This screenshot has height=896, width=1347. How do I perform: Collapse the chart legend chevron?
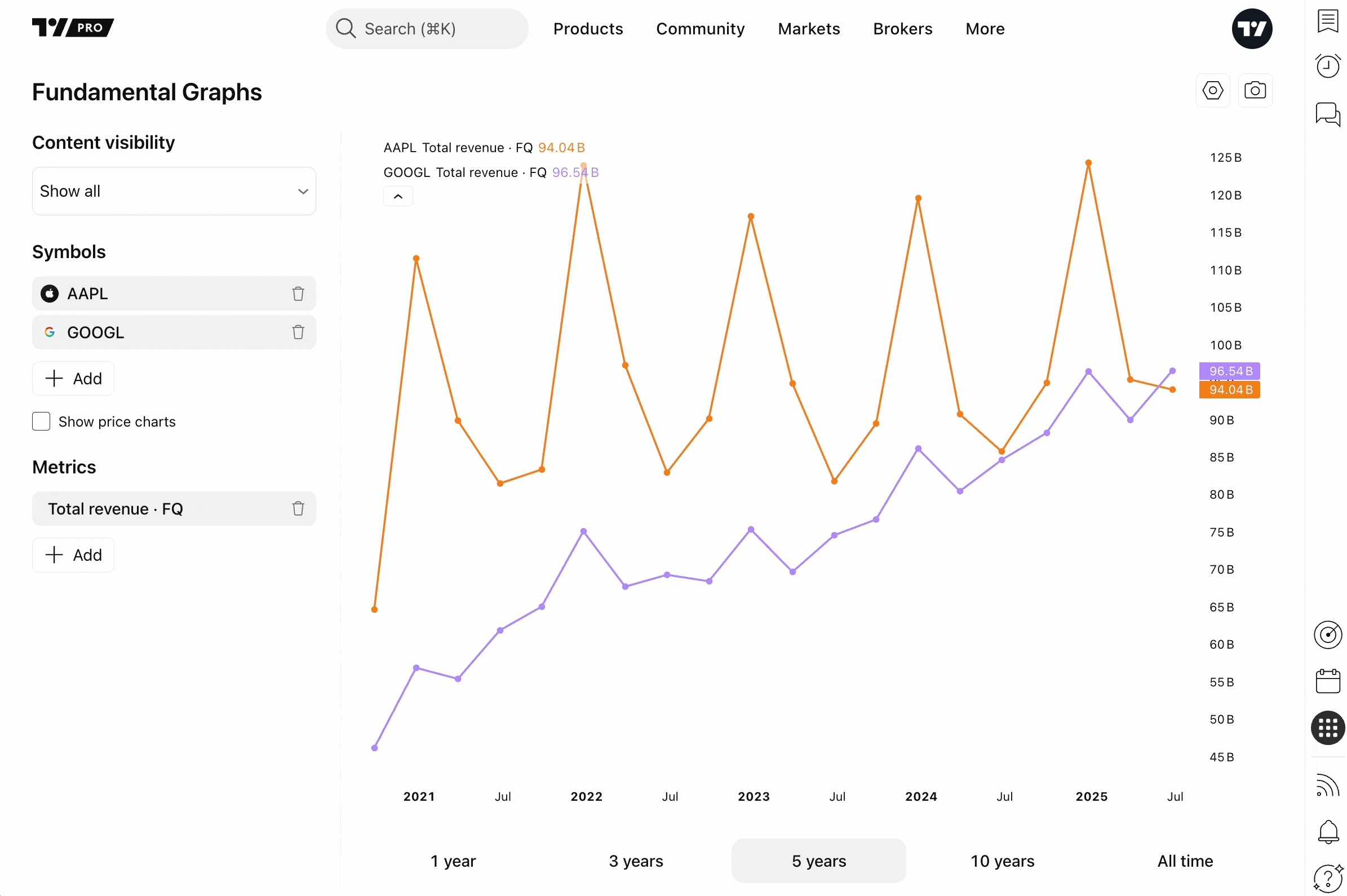pyautogui.click(x=398, y=197)
